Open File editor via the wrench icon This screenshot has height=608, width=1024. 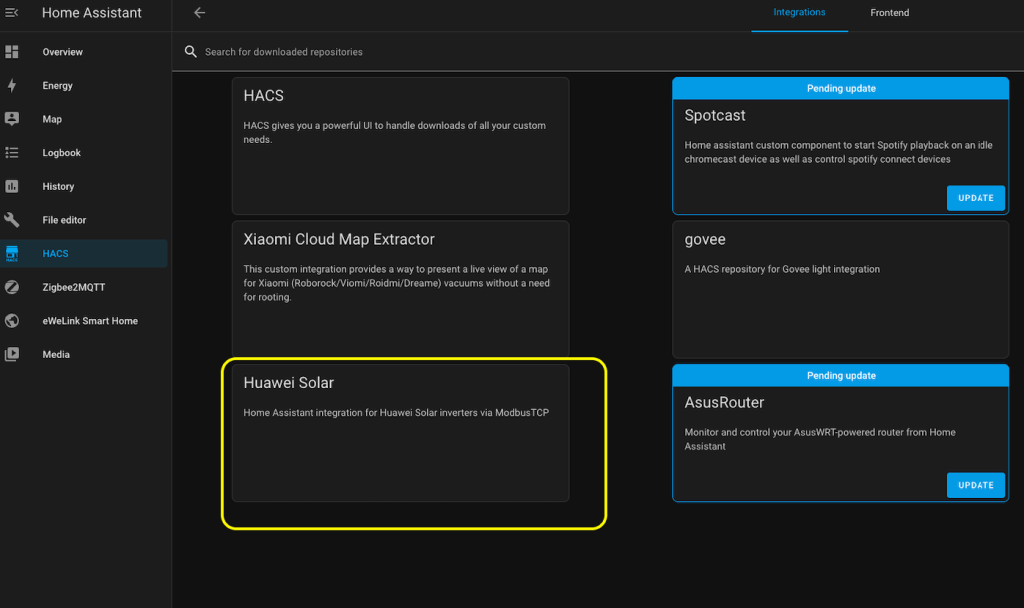click(x=12, y=220)
